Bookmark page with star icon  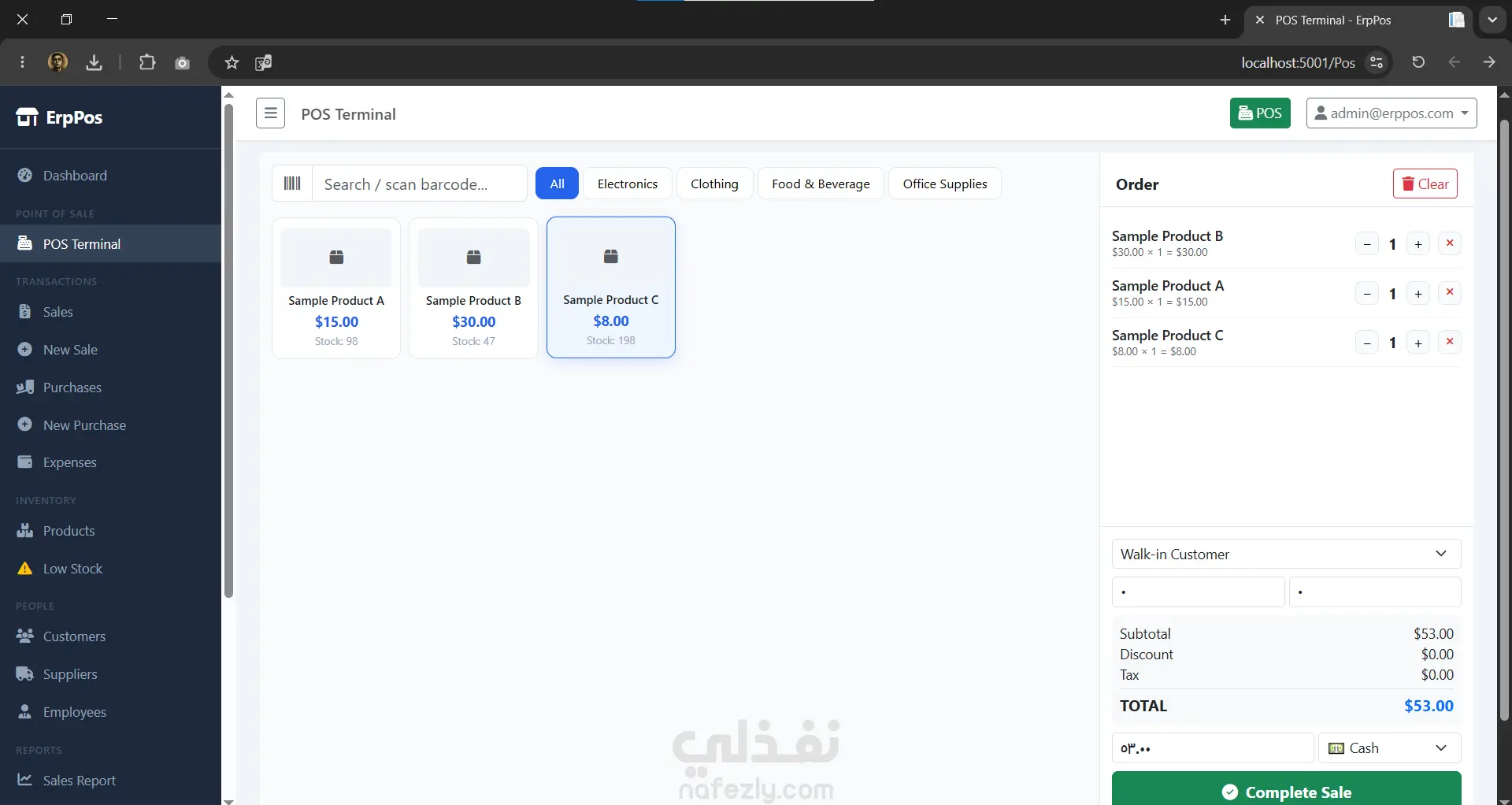coord(232,62)
